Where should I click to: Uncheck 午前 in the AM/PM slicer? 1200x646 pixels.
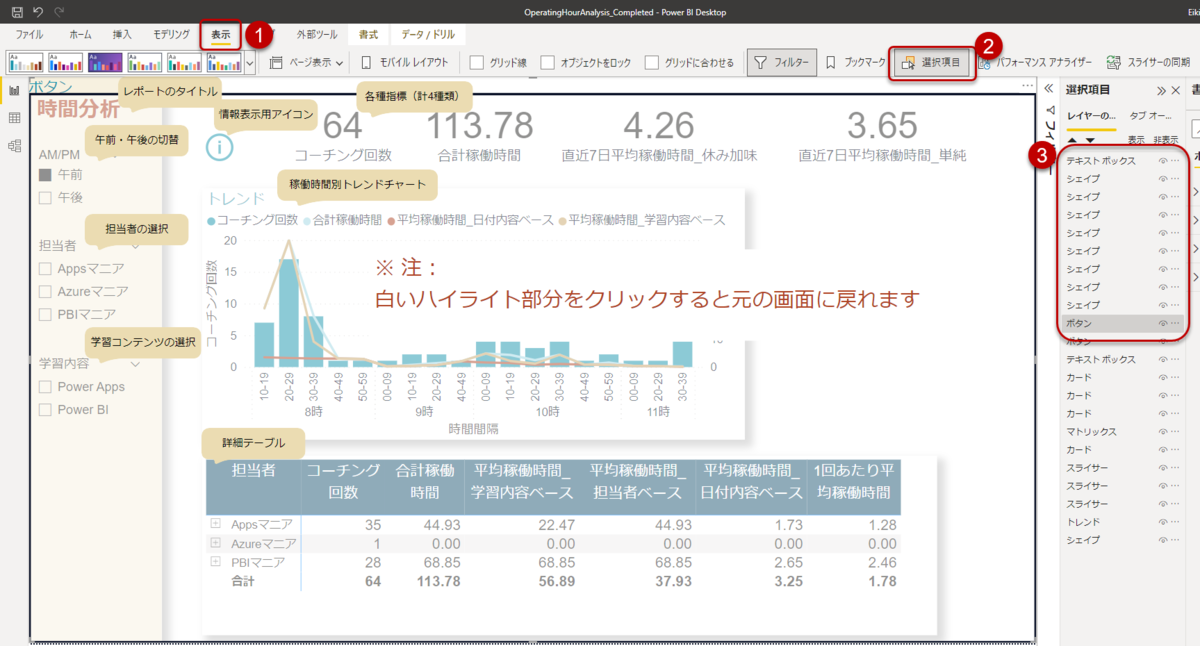(x=45, y=174)
